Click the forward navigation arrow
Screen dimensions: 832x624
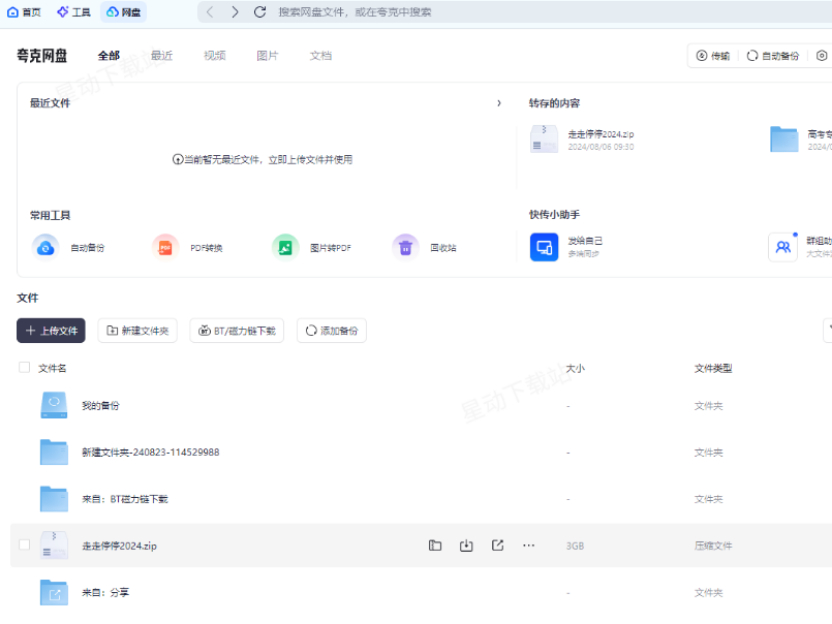coord(235,12)
